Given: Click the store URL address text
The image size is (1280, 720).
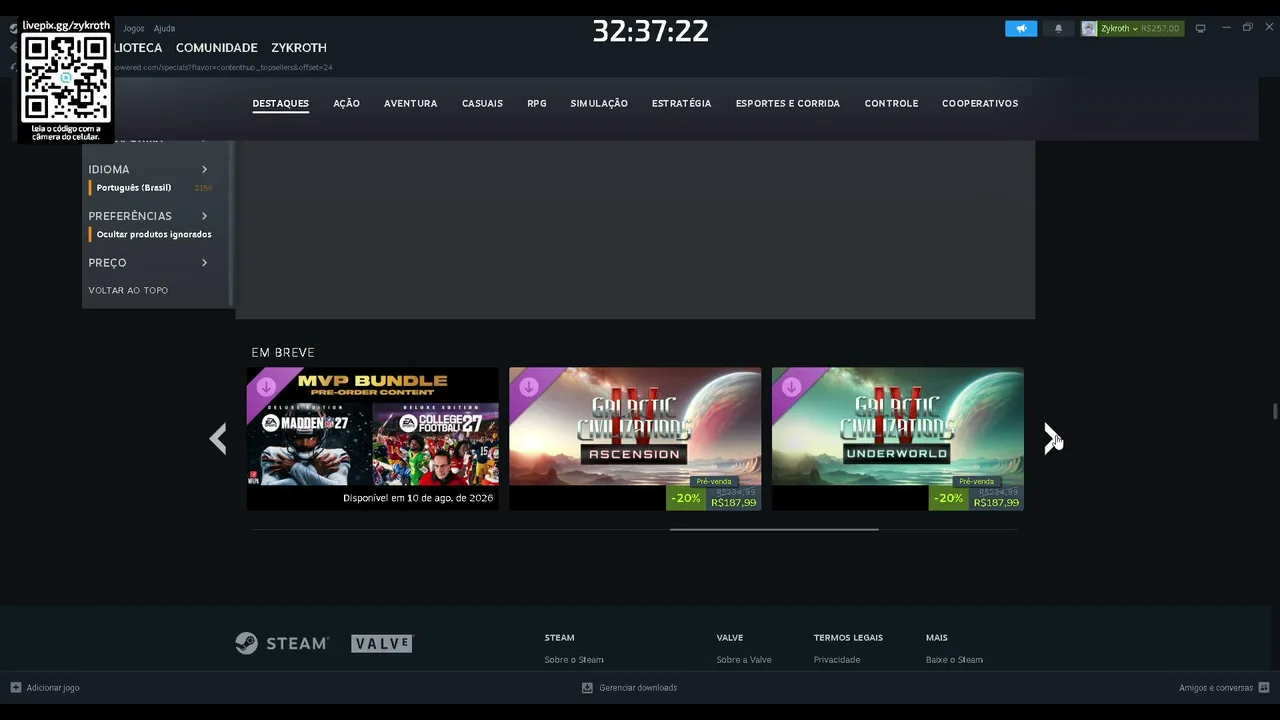Looking at the screenshot, I should click(x=223, y=68).
